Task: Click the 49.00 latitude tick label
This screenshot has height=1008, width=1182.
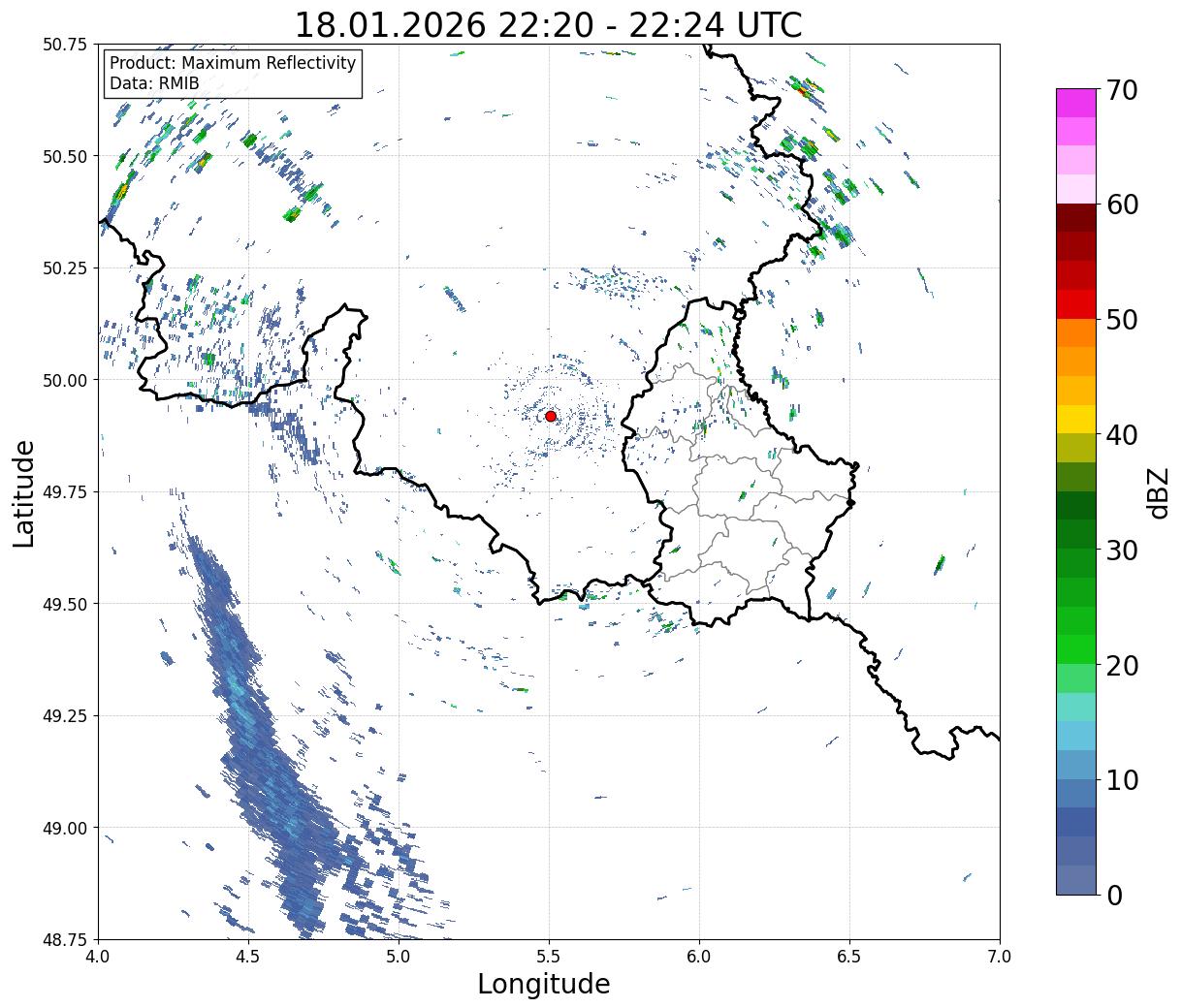Action: [64, 828]
